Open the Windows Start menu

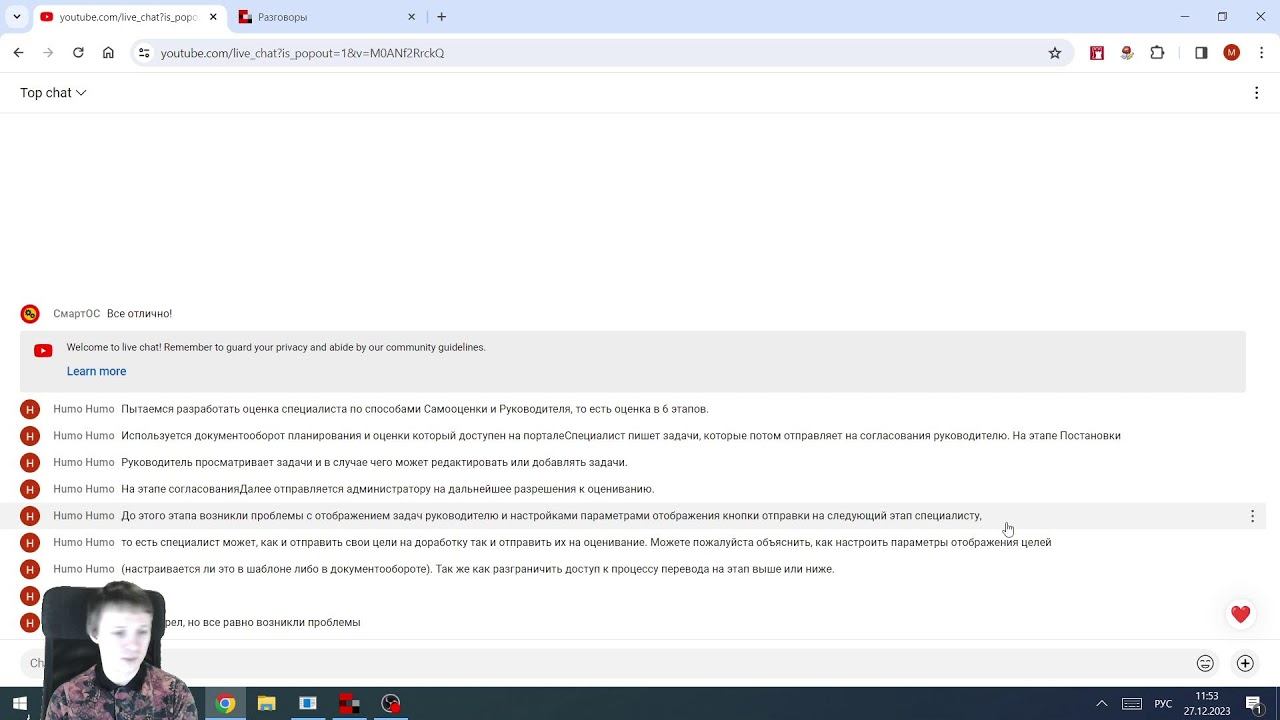coord(19,703)
